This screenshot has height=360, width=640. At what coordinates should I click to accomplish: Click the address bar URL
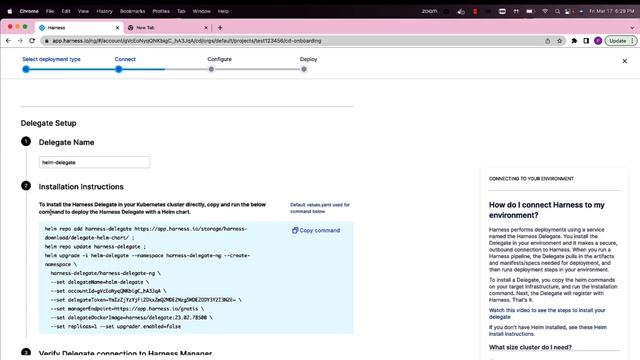click(187, 41)
